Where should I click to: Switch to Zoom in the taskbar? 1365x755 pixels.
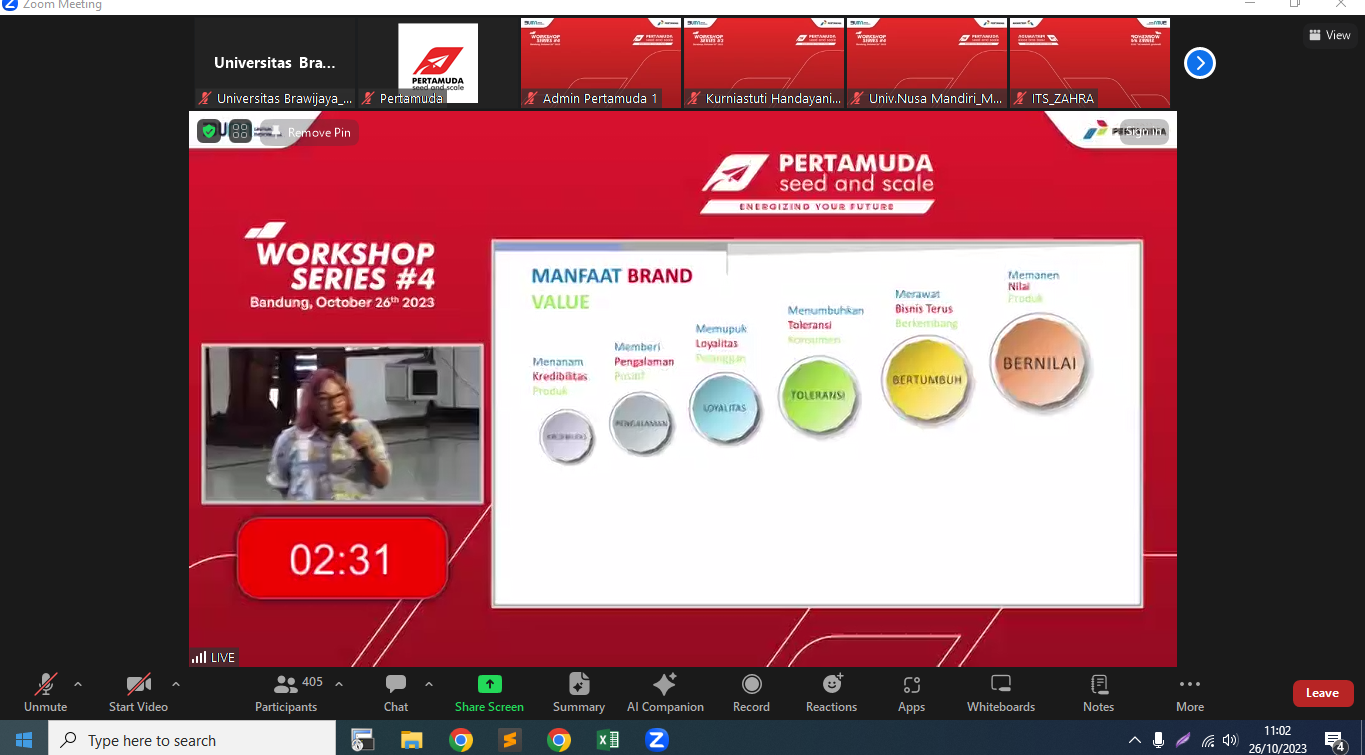coord(657,740)
